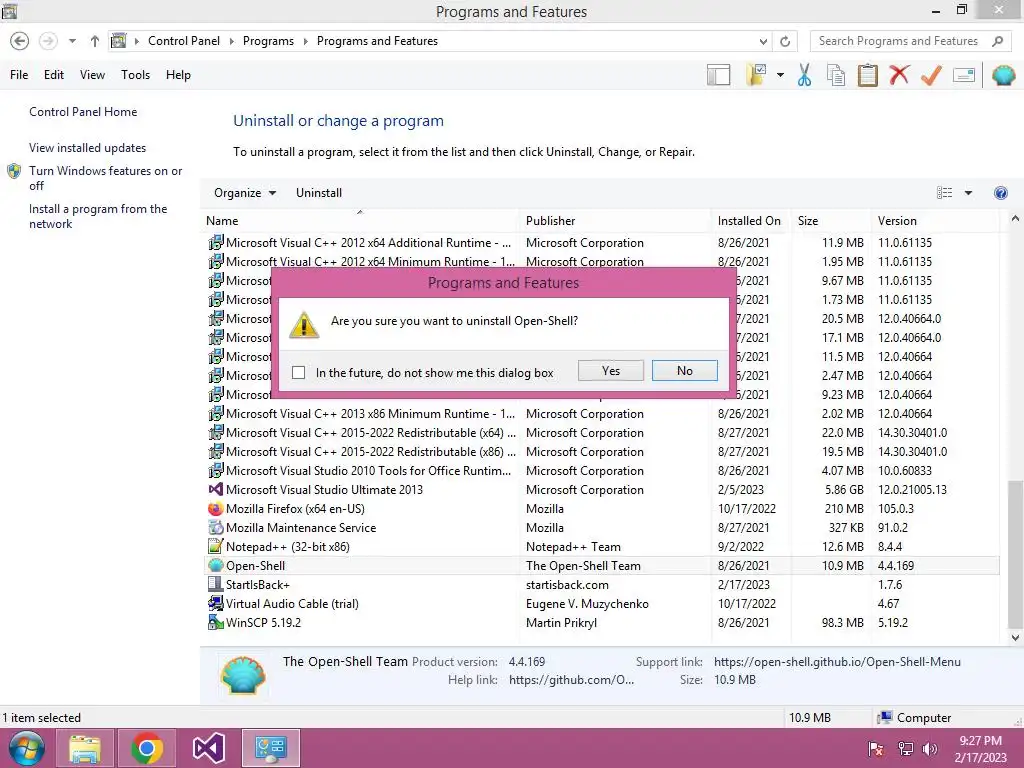Click the Copy toolbar icon
The image size is (1024, 768).
coord(836,75)
